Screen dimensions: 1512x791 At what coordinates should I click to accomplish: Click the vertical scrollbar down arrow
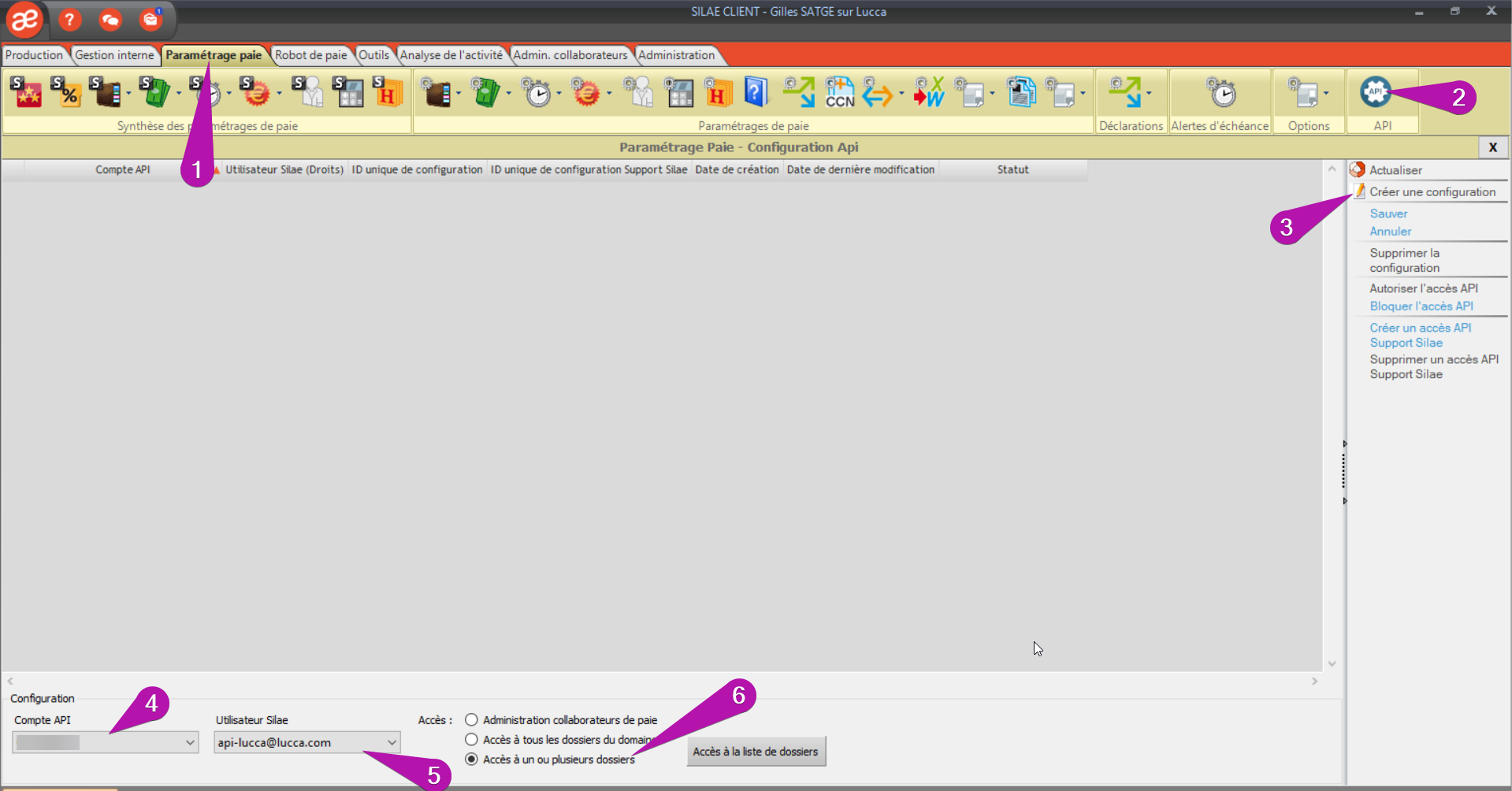(x=1332, y=663)
